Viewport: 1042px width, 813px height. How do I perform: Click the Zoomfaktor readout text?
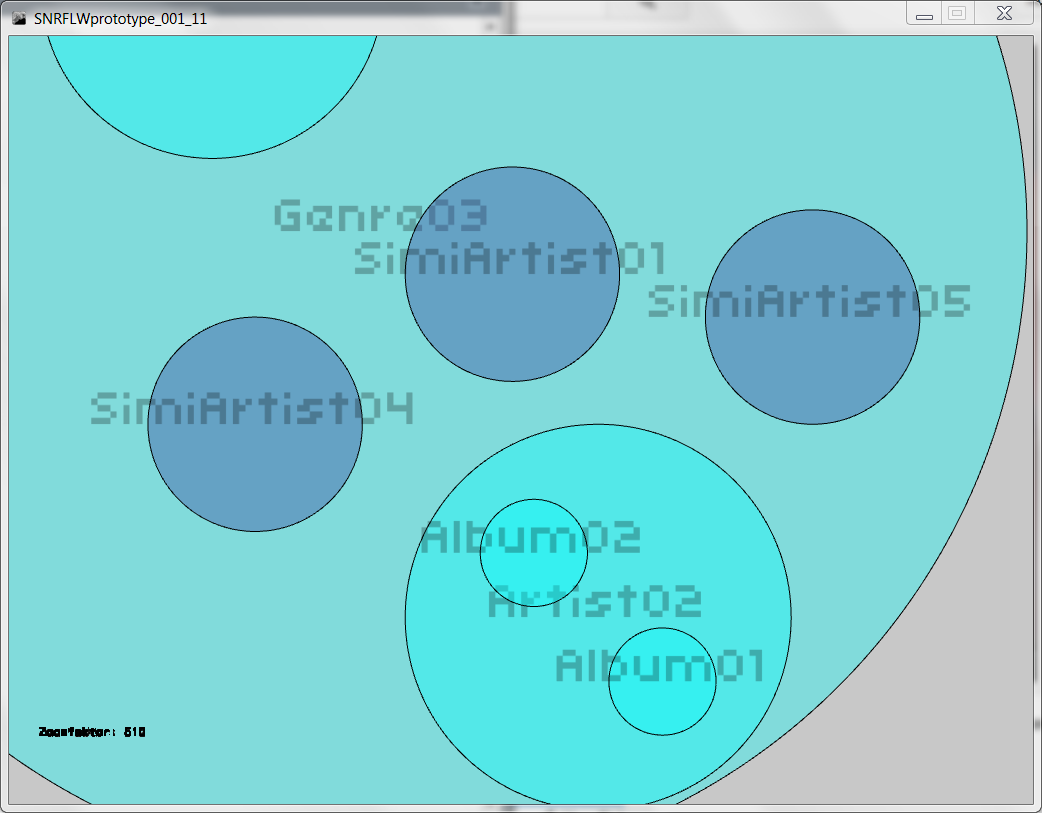pyautogui.click(x=92, y=732)
